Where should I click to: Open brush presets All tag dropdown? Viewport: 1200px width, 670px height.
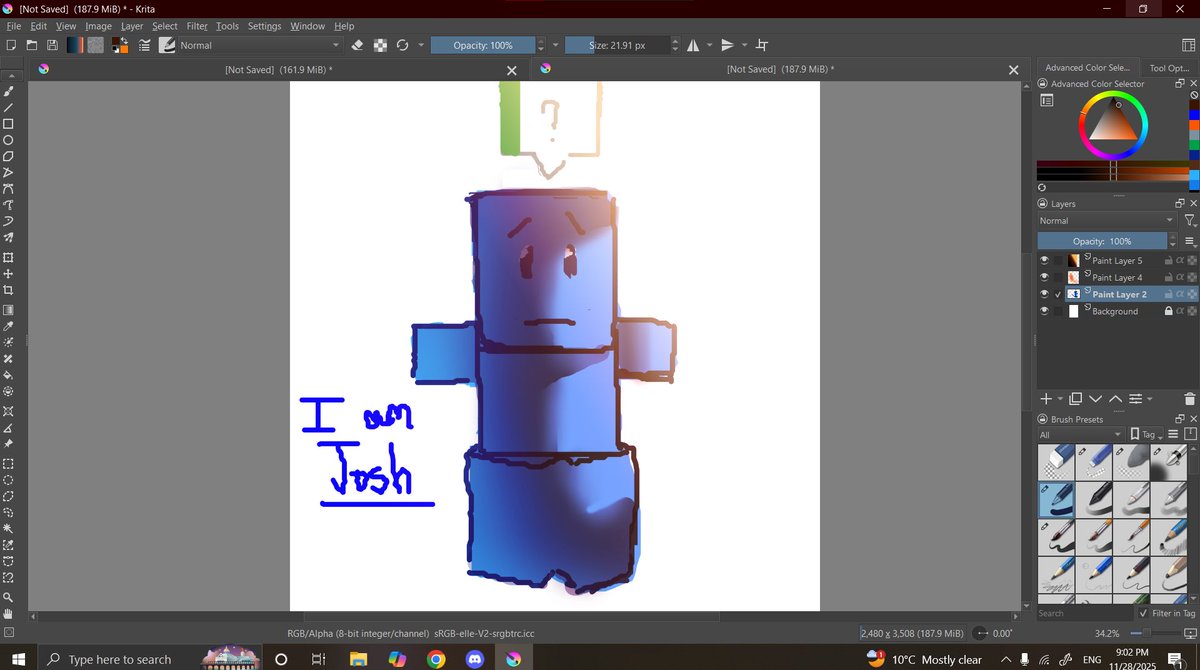1080,435
